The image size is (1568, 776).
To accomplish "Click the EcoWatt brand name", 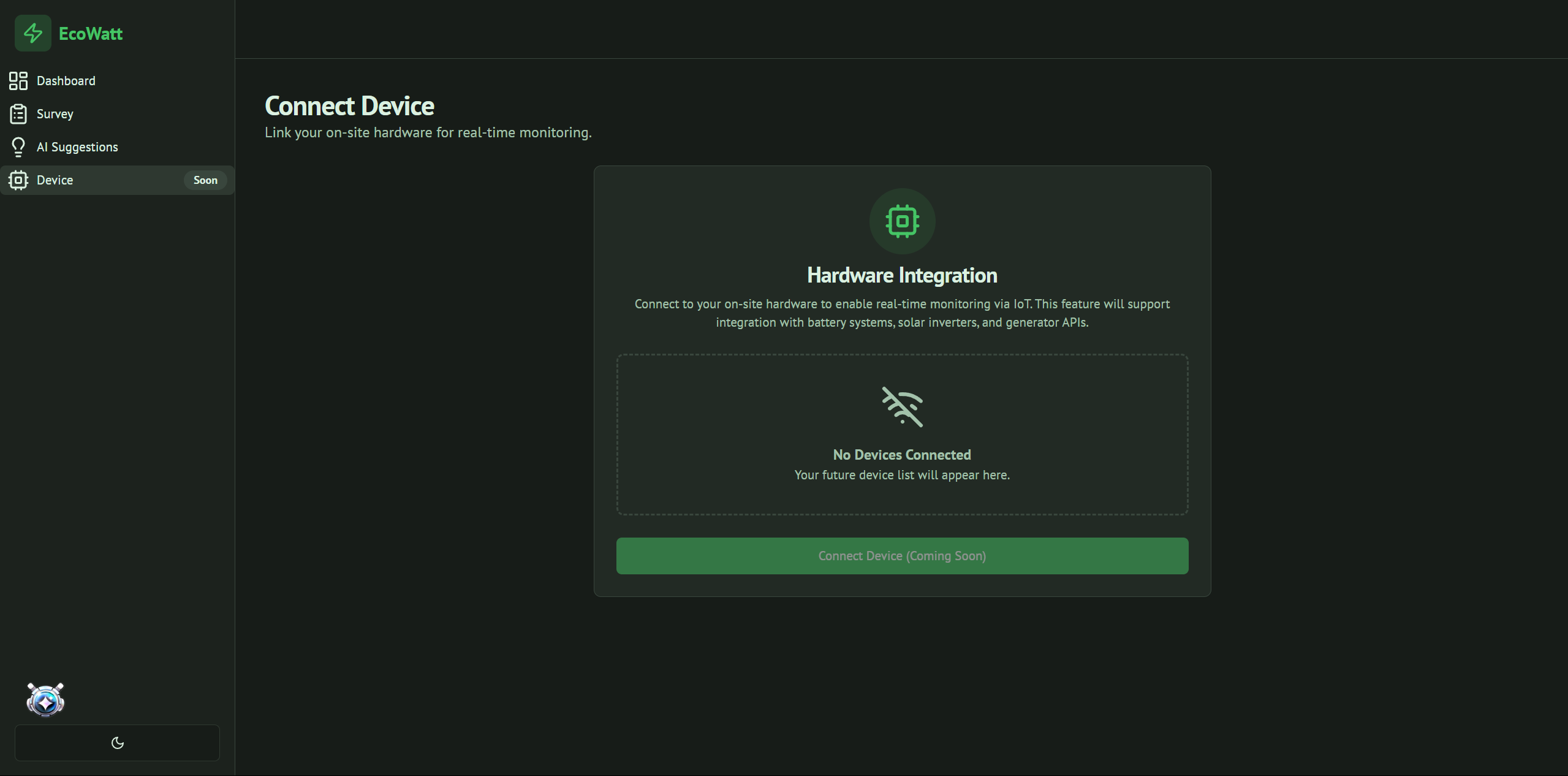I will [x=91, y=34].
